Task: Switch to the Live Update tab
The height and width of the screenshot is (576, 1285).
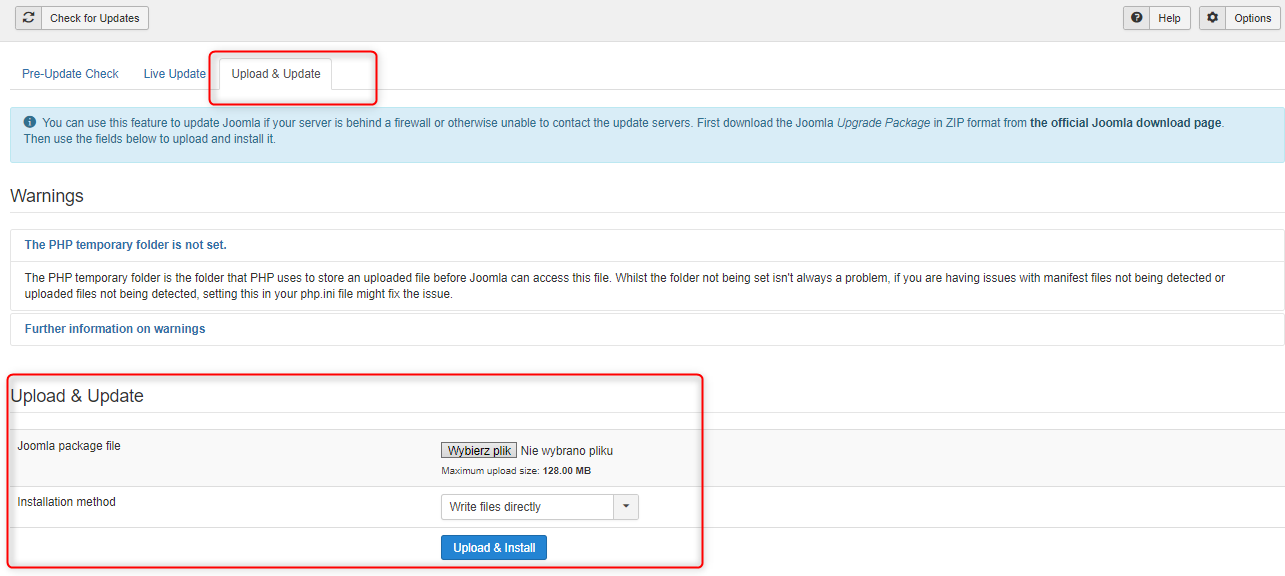Action: [174, 74]
